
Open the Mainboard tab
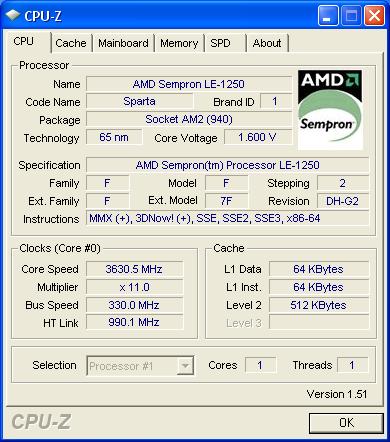pyautogui.click(x=123, y=43)
